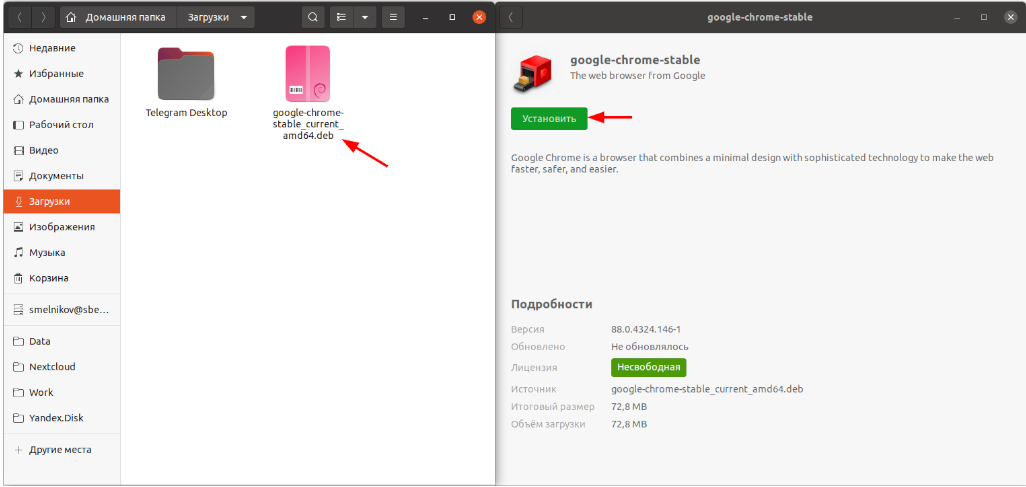Maximize the google-chrome-stable window
1026x487 pixels.
point(983,18)
